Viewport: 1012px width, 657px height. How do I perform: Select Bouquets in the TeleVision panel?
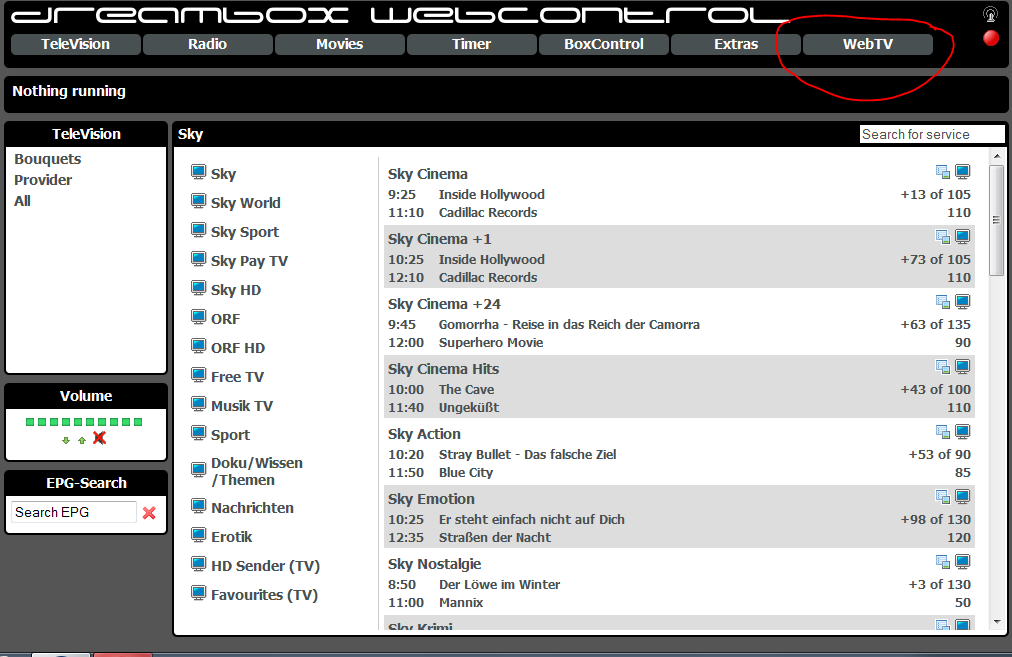click(48, 159)
